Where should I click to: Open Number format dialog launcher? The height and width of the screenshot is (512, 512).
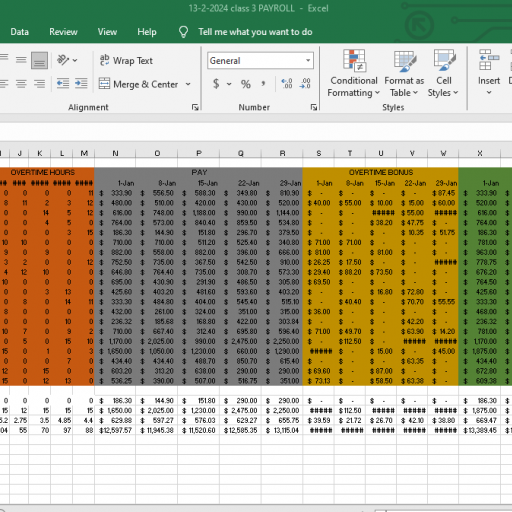314,107
